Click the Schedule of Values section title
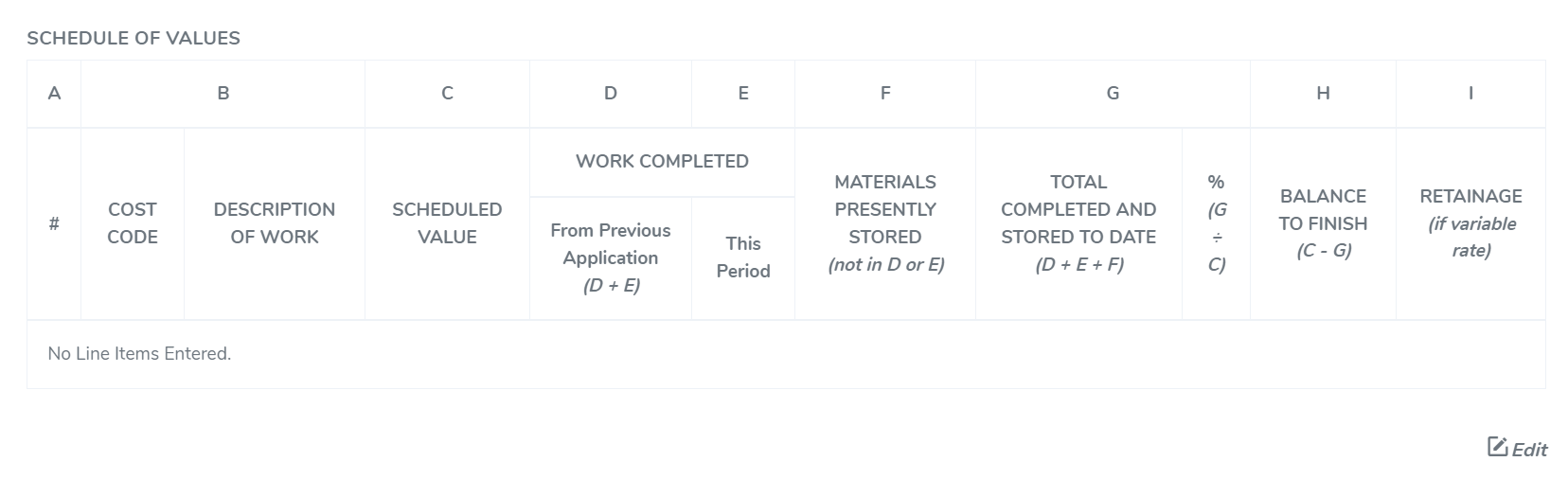The image size is (1568, 497). pos(134,39)
